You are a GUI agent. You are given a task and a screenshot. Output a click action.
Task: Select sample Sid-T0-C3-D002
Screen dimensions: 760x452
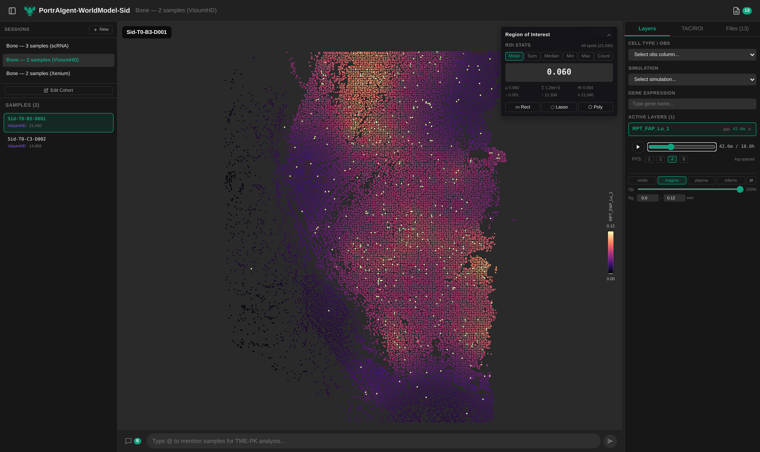tap(59, 142)
